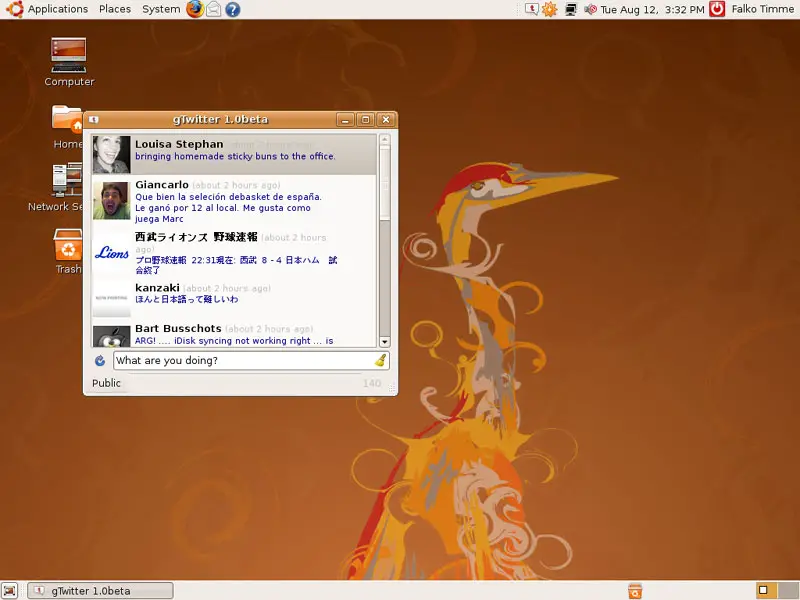Image resolution: width=800 pixels, height=600 pixels.
Task: Open the mail client launcher in the panel
Action: [x=214, y=9]
